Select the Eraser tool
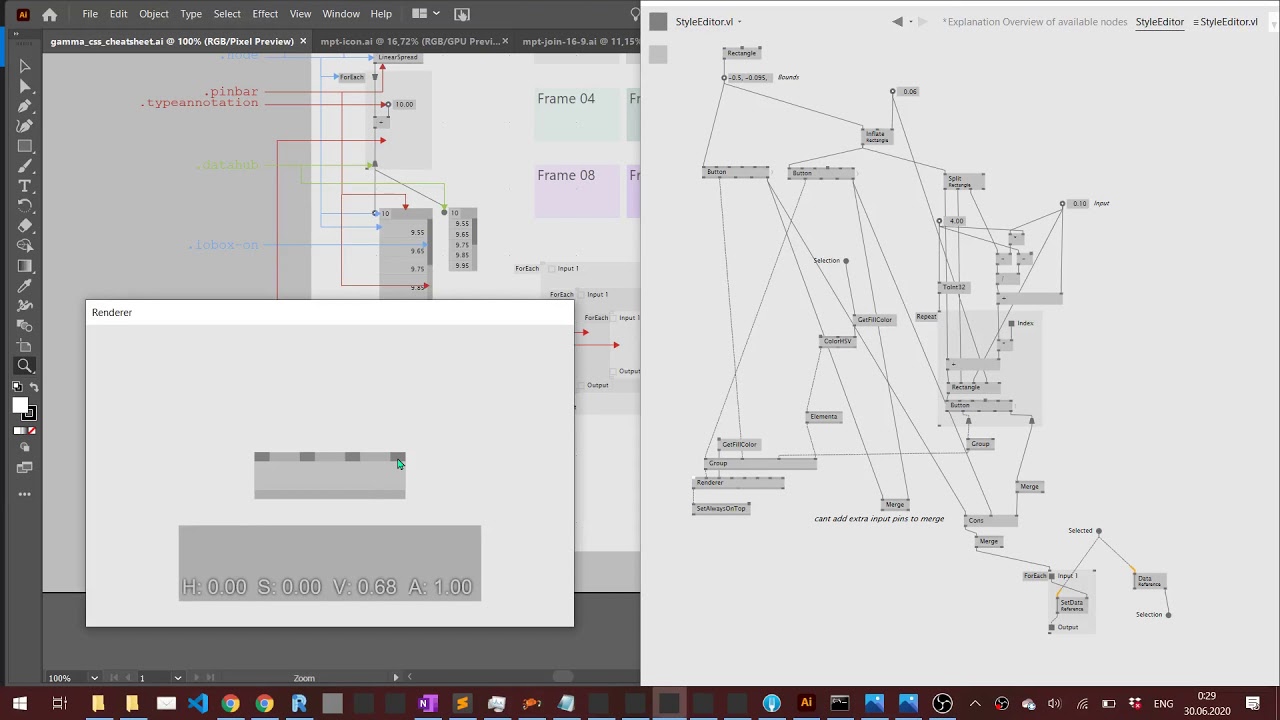Screen dimensions: 1280x720 [x=25, y=226]
